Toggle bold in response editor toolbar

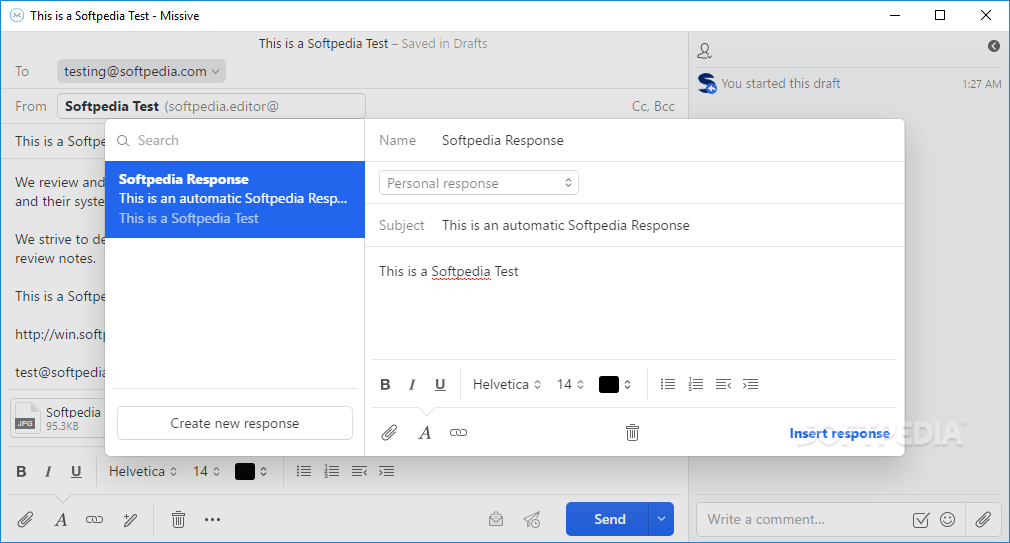point(385,385)
